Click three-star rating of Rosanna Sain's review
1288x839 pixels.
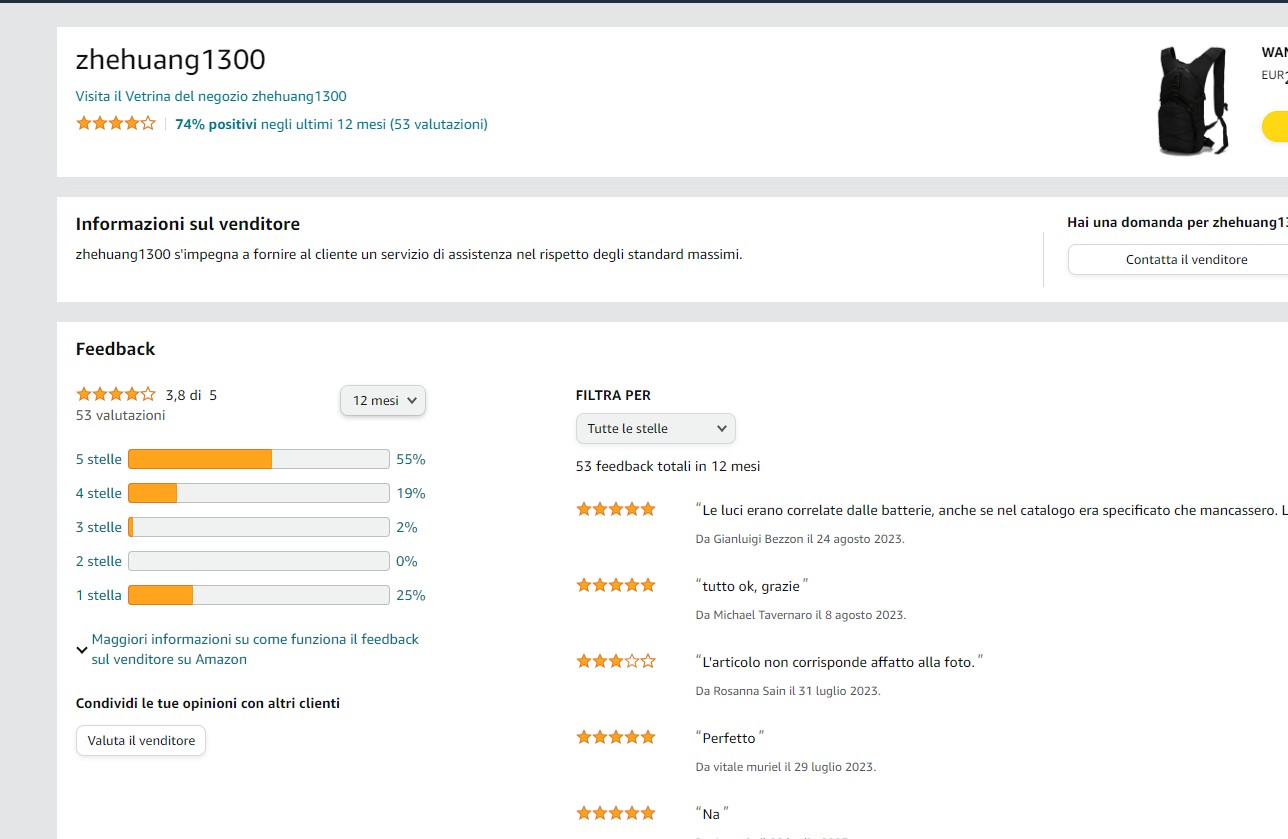point(615,661)
